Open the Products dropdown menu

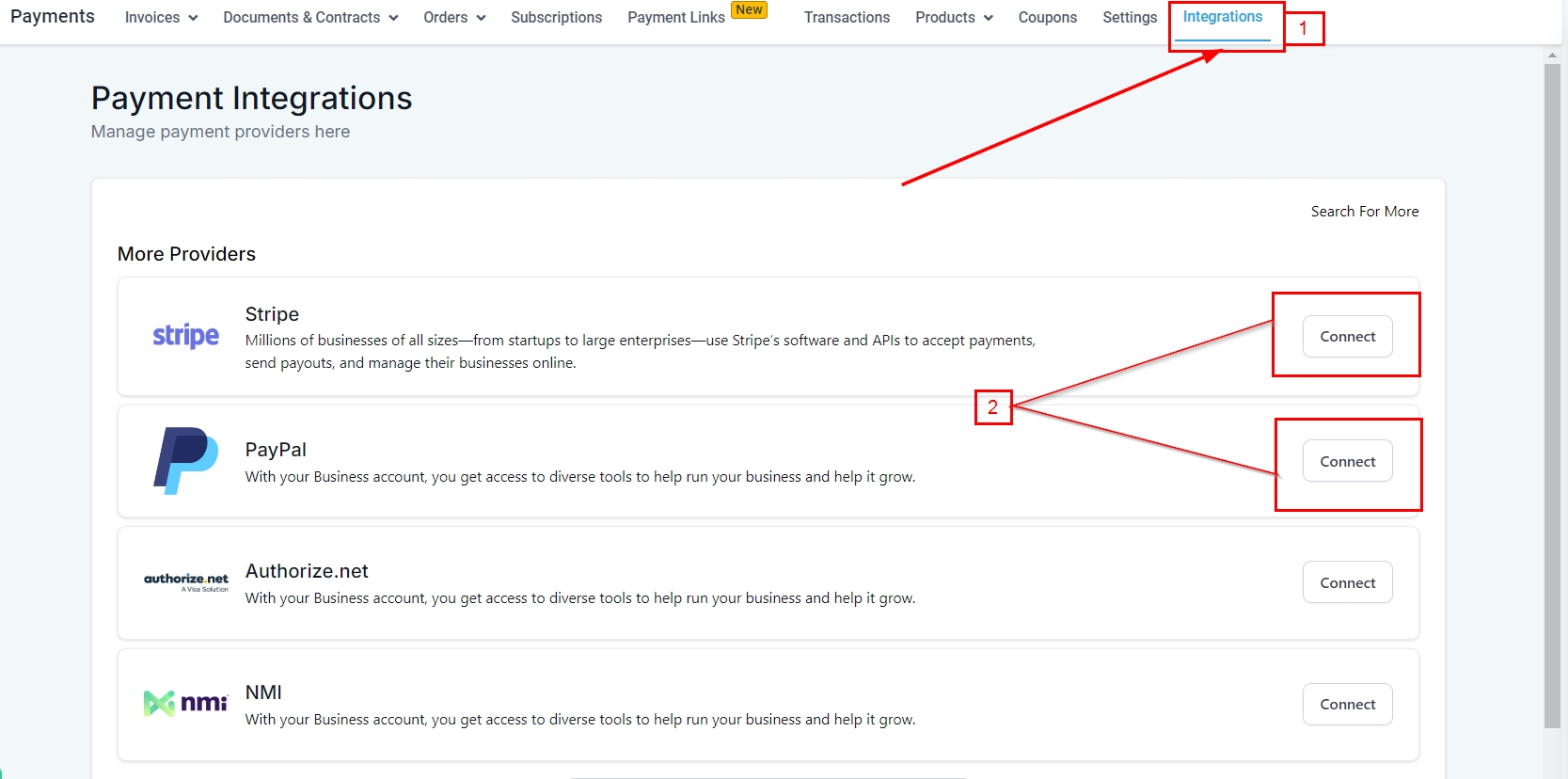[x=954, y=18]
